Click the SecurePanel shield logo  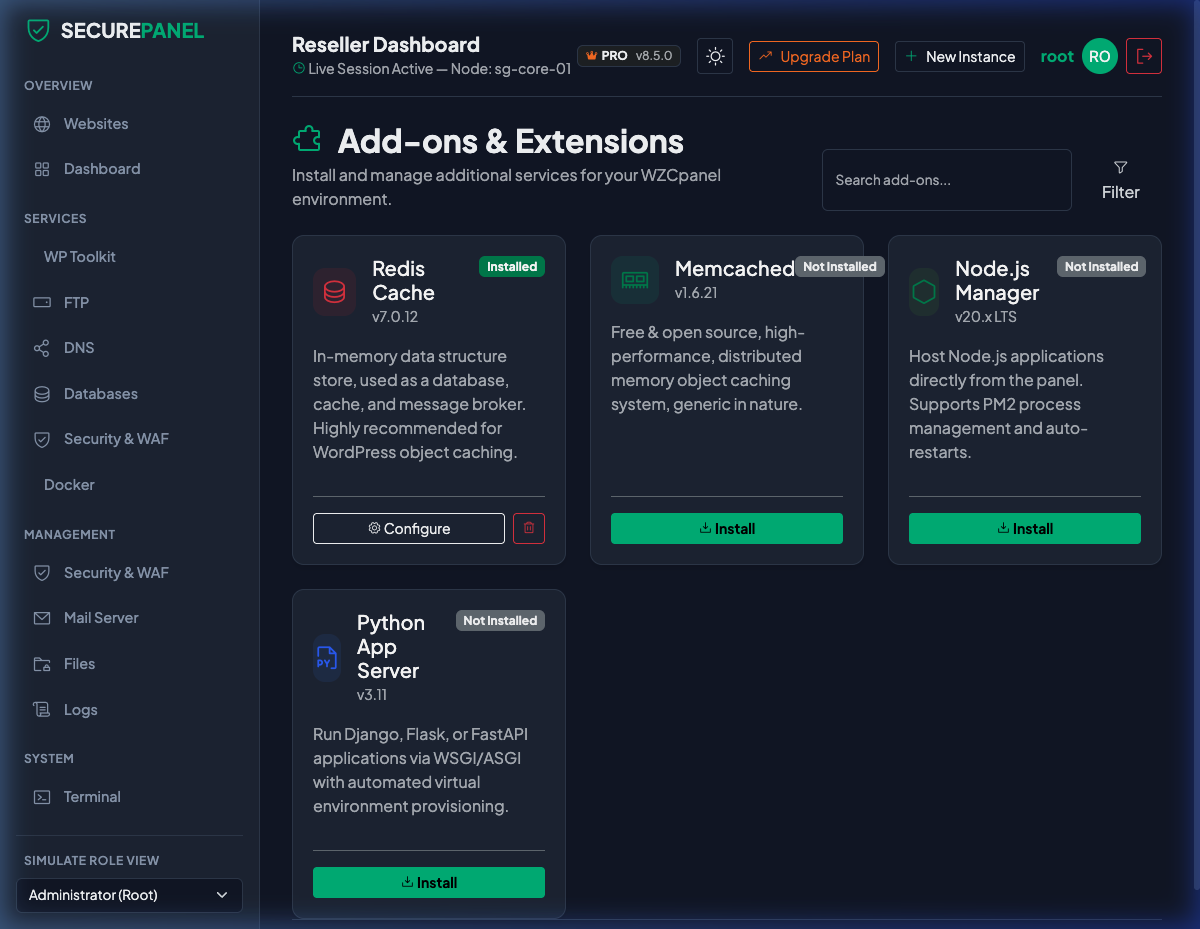click(x=38, y=30)
